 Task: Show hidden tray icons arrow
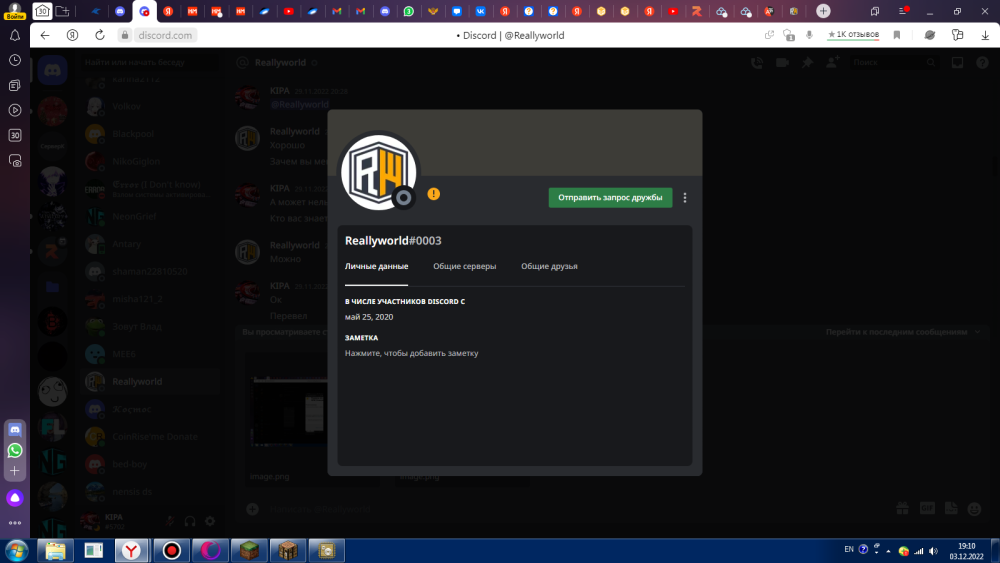pyautogui.click(x=888, y=551)
